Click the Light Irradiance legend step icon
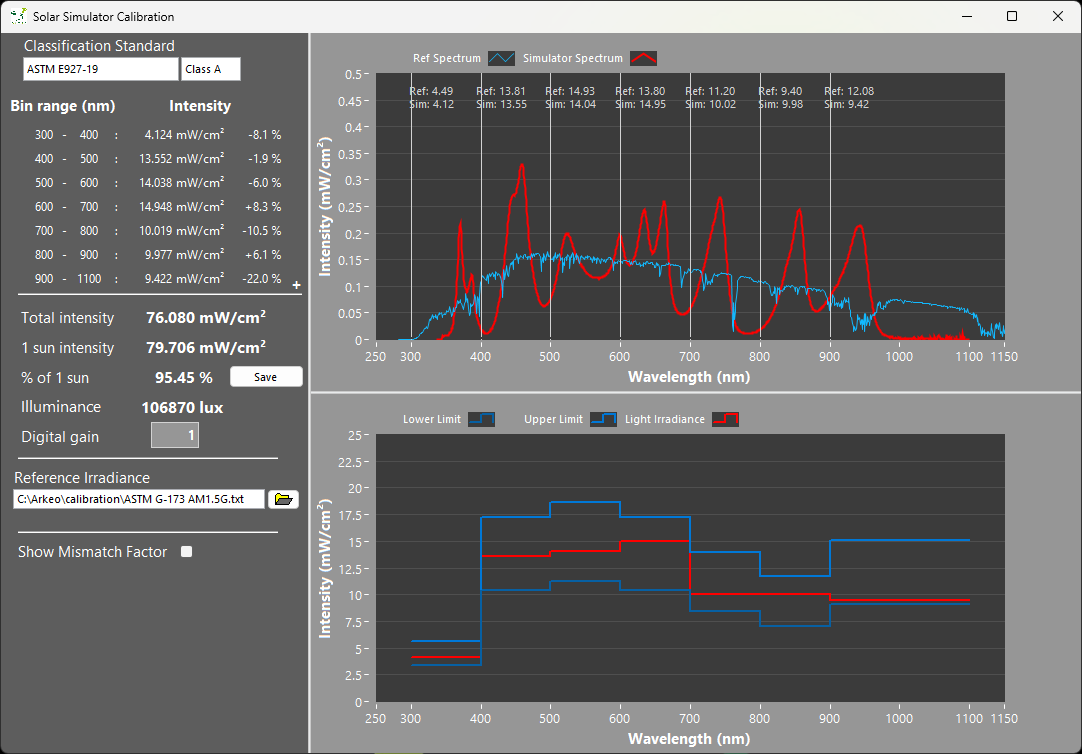 725,420
